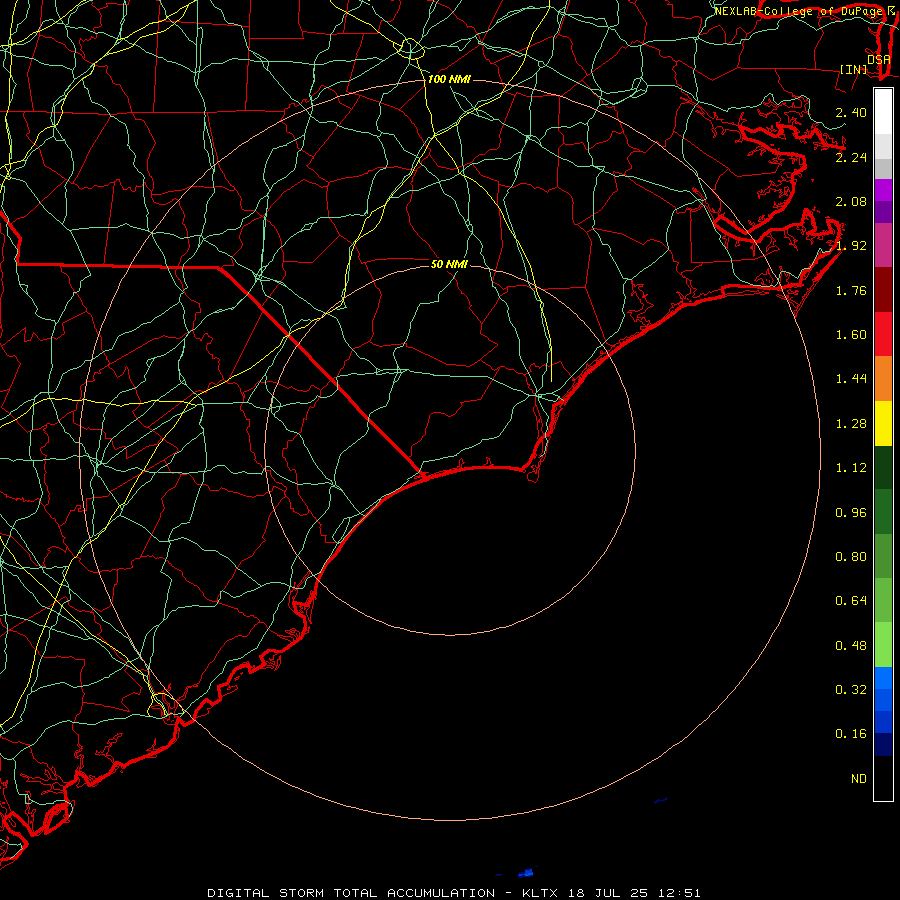
Task: Click the 0.48 legend value
Action: click(x=851, y=646)
